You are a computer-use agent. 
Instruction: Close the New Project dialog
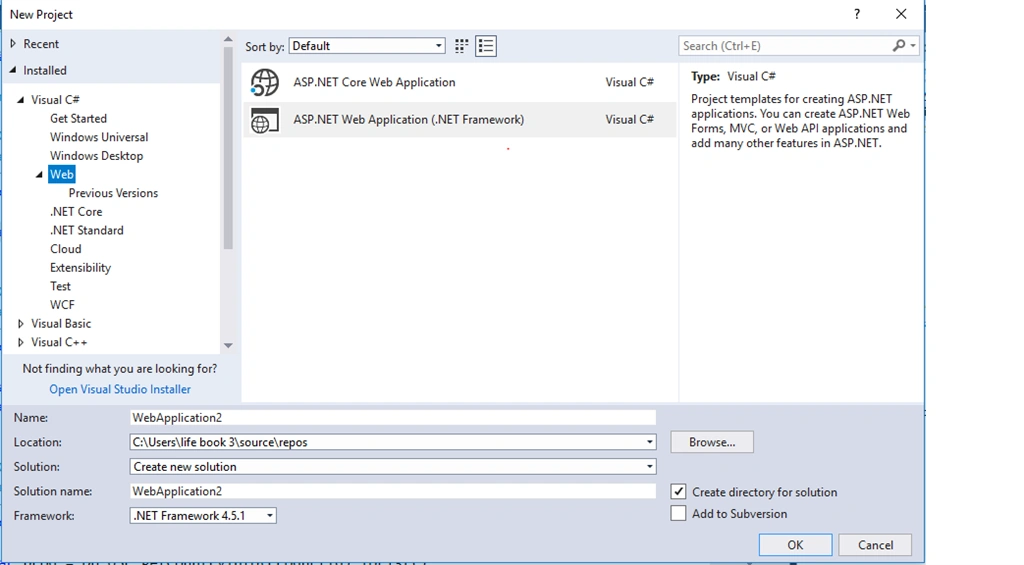click(x=901, y=14)
